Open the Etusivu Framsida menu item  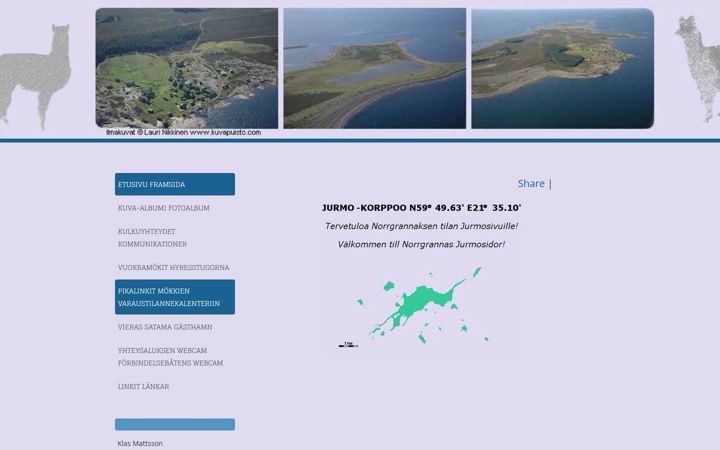pos(174,184)
